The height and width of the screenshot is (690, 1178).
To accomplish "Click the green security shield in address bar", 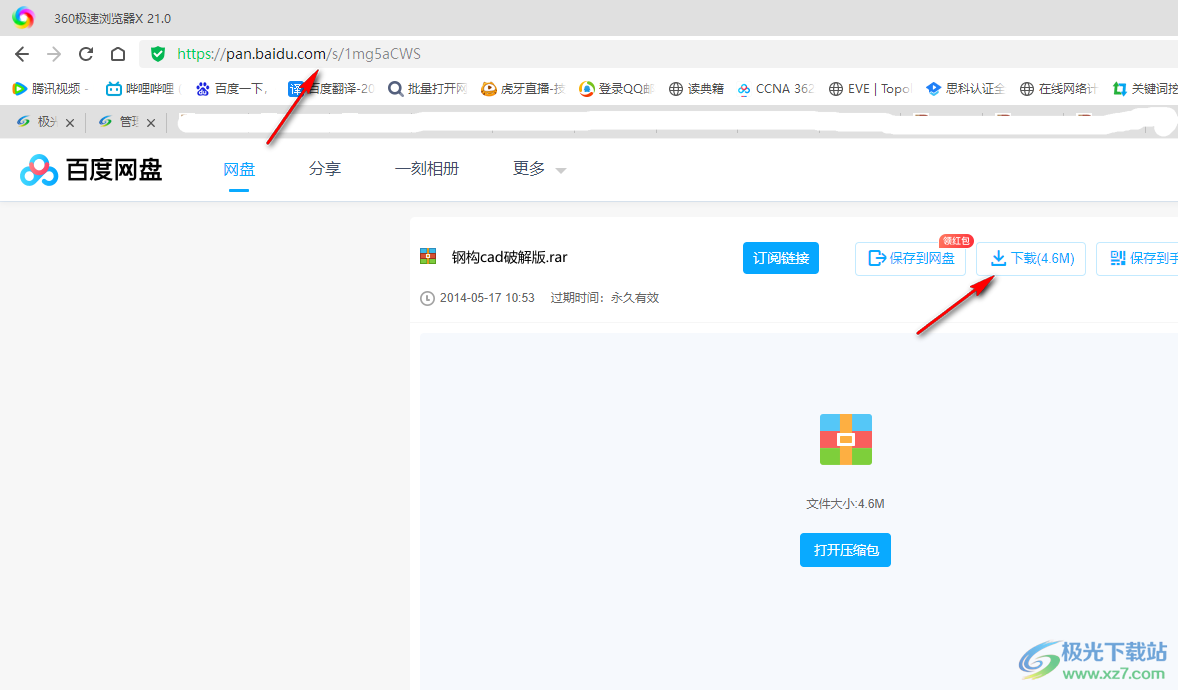I will 158,53.
